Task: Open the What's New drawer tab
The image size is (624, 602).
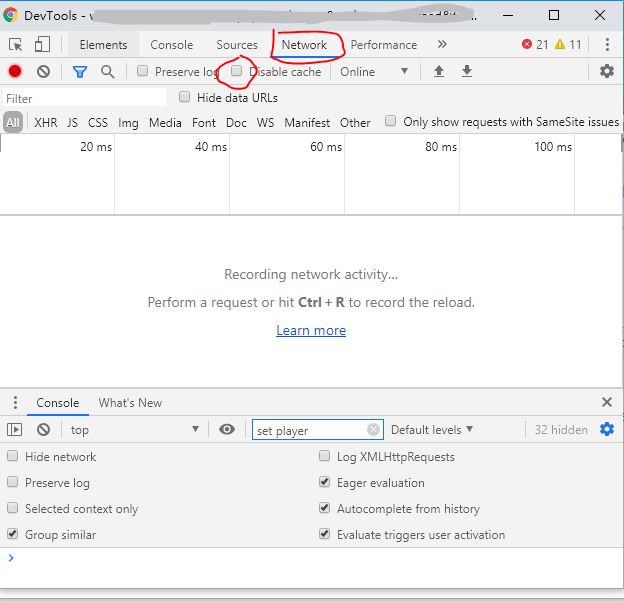Action: (x=130, y=402)
